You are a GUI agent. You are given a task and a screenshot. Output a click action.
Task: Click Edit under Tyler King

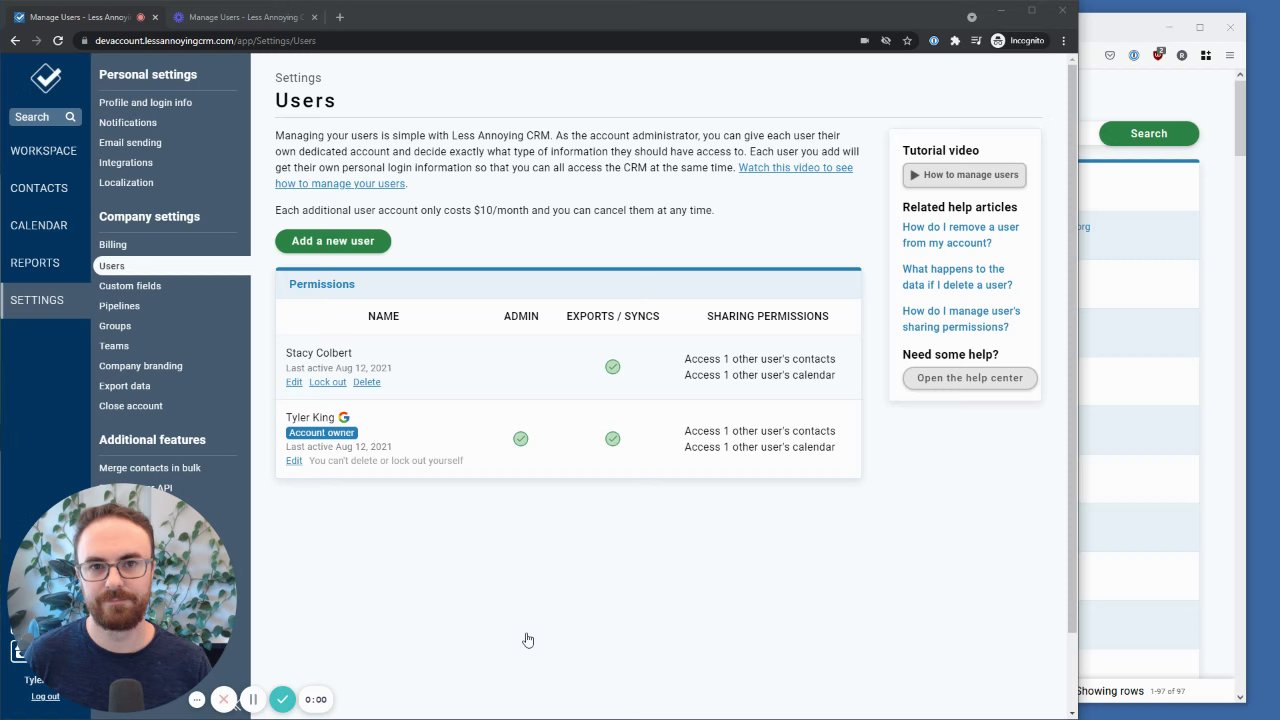pos(294,461)
